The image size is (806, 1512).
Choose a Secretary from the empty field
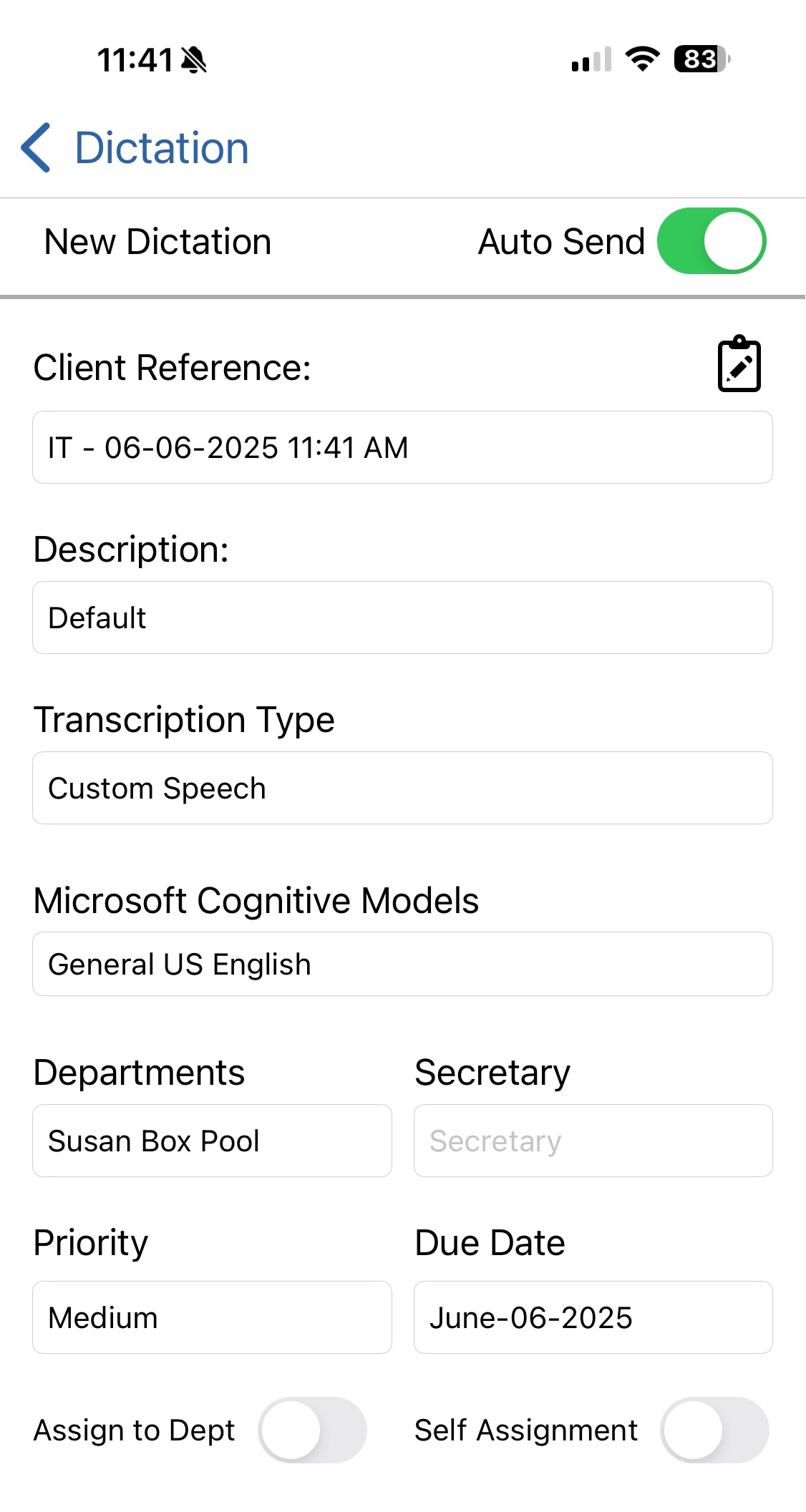click(593, 1141)
